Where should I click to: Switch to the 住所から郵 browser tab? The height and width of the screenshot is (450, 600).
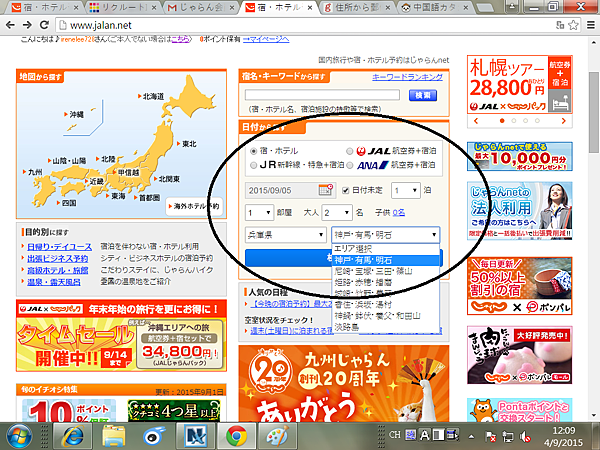[x=356, y=7]
